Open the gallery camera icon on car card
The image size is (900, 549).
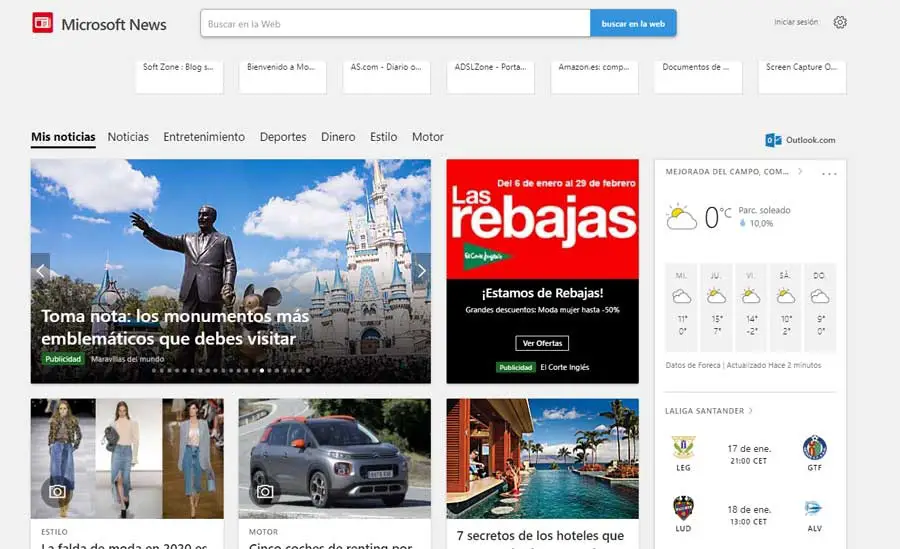(264, 492)
